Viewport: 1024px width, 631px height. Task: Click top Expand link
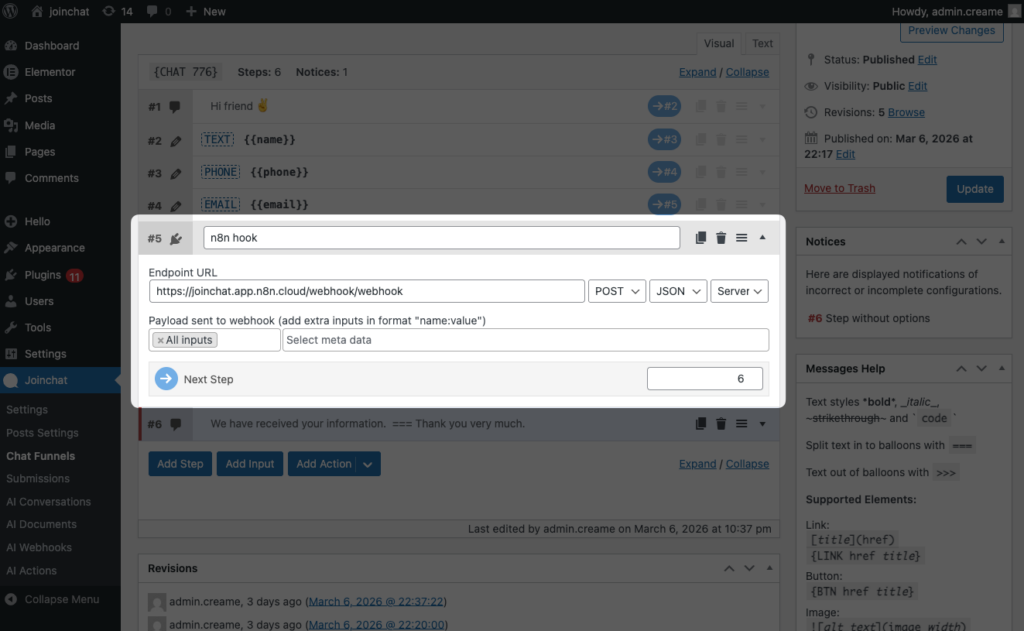pyautogui.click(x=697, y=72)
